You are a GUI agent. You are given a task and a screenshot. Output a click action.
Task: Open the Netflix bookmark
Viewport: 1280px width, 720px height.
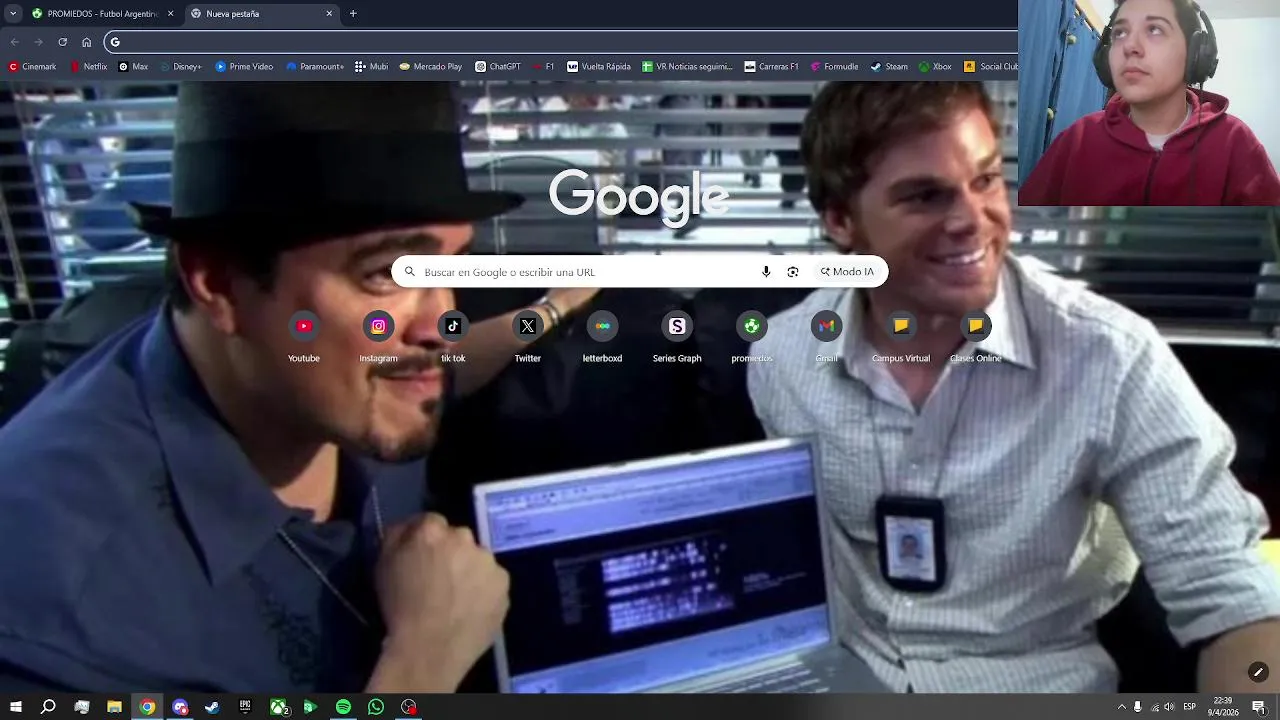coord(88,67)
